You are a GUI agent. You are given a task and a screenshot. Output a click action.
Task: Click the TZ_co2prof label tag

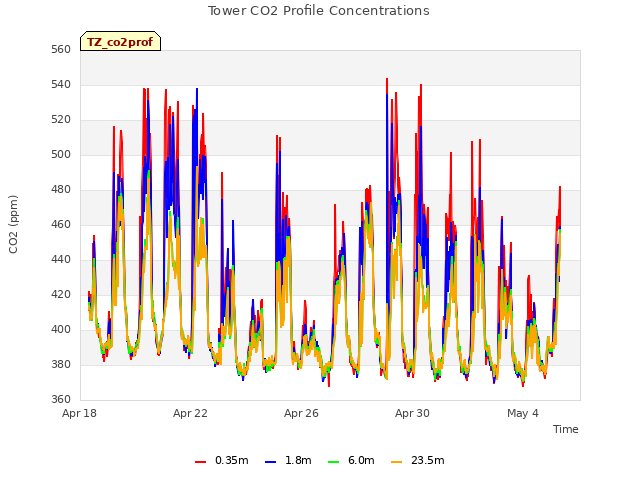coord(120,41)
